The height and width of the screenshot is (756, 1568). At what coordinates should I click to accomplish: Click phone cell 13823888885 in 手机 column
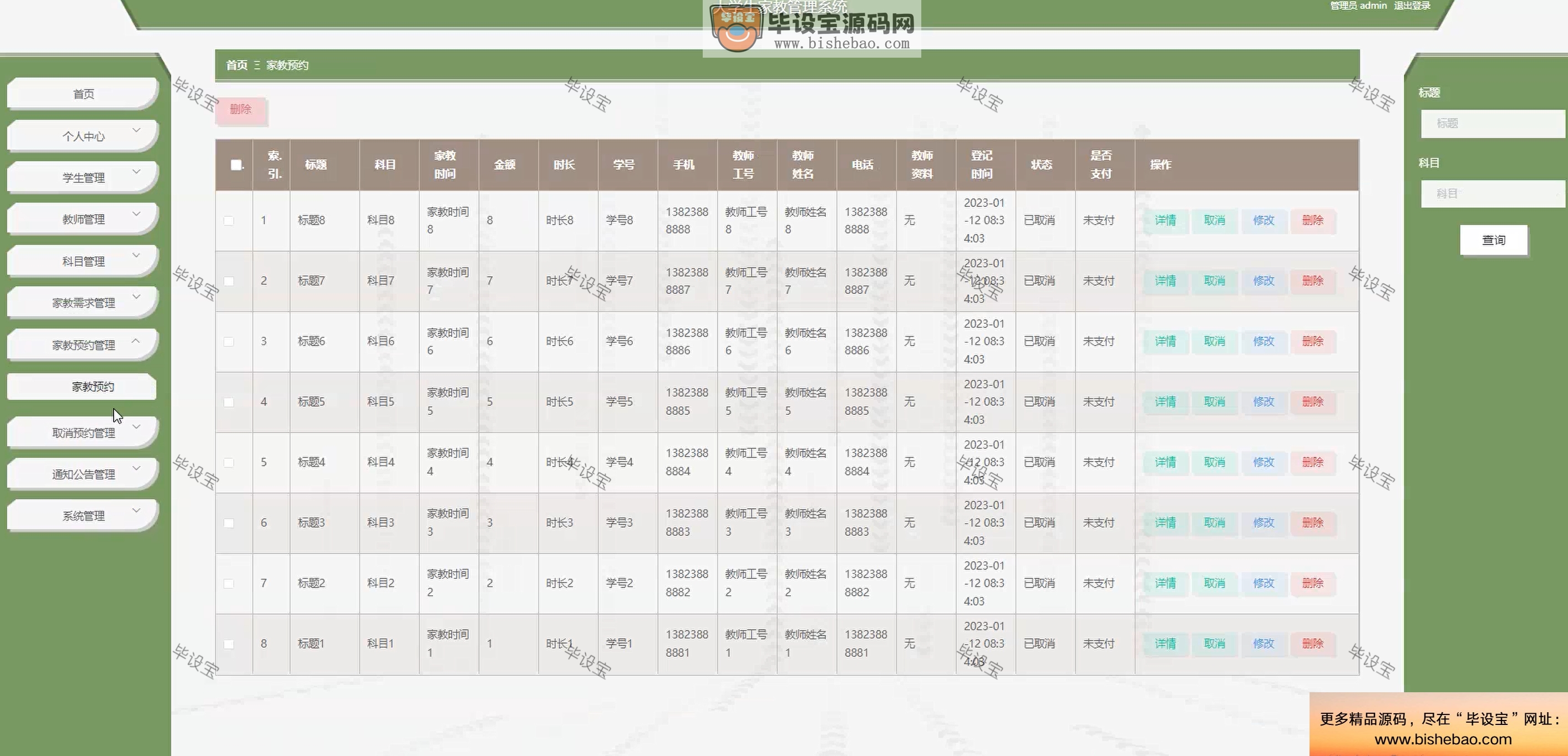click(687, 402)
